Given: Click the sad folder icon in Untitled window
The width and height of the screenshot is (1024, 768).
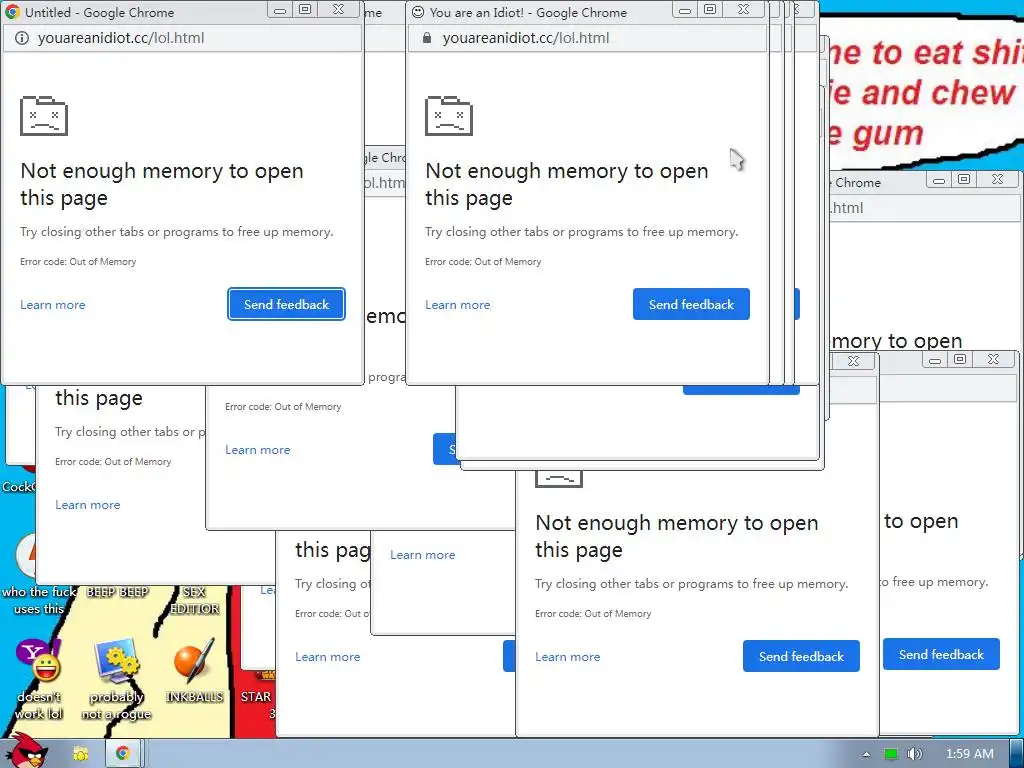Looking at the screenshot, I should point(44,116).
